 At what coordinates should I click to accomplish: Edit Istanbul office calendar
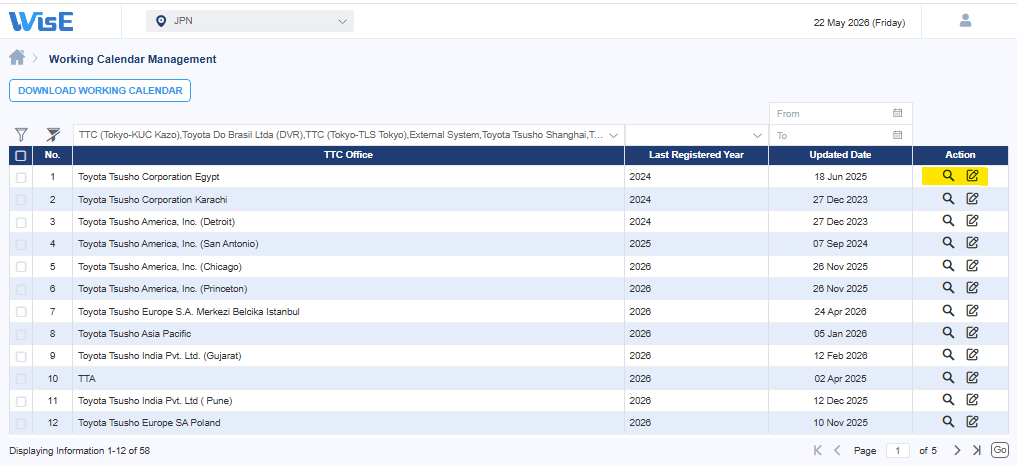pos(972,310)
